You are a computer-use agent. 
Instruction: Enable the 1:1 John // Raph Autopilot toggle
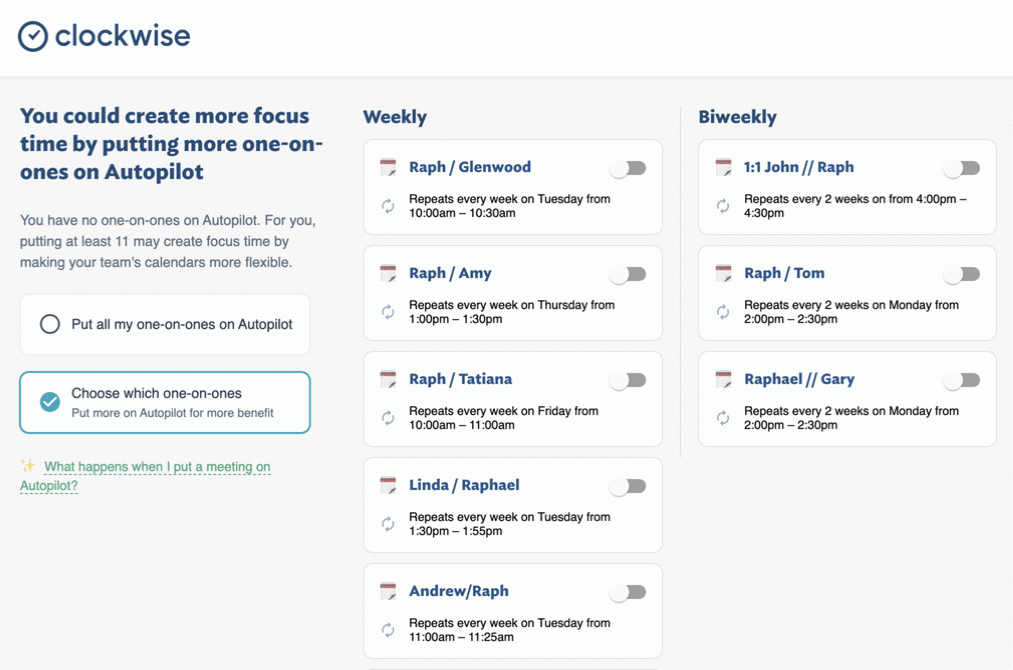click(962, 168)
